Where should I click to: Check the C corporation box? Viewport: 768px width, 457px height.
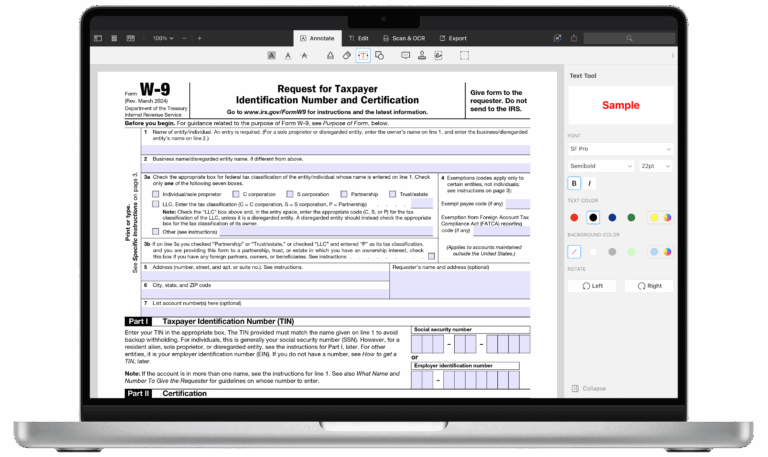[236, 194]
